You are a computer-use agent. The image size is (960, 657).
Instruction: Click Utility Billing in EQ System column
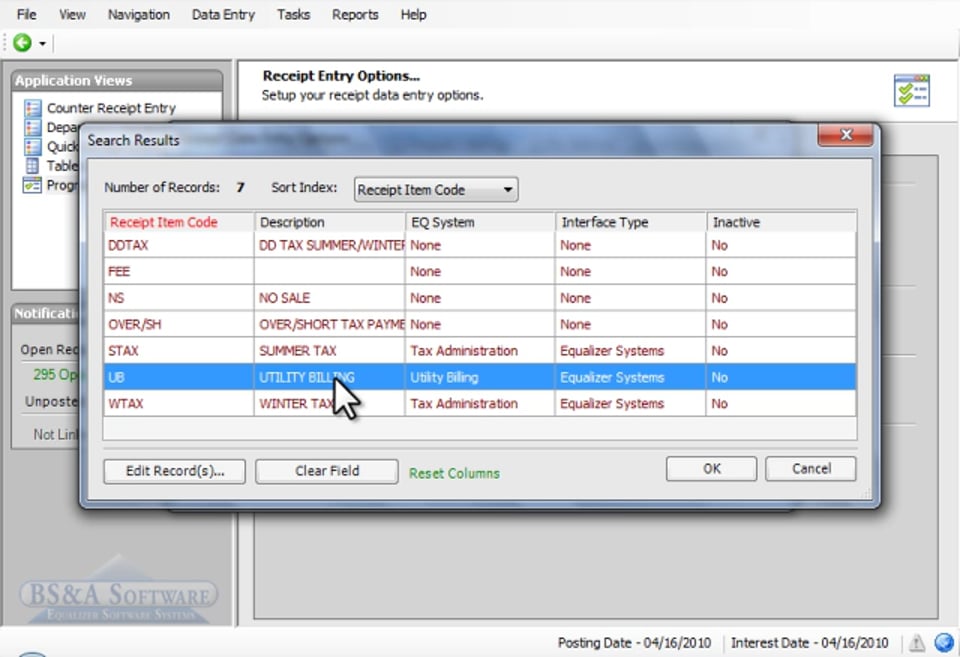[481, 377]
